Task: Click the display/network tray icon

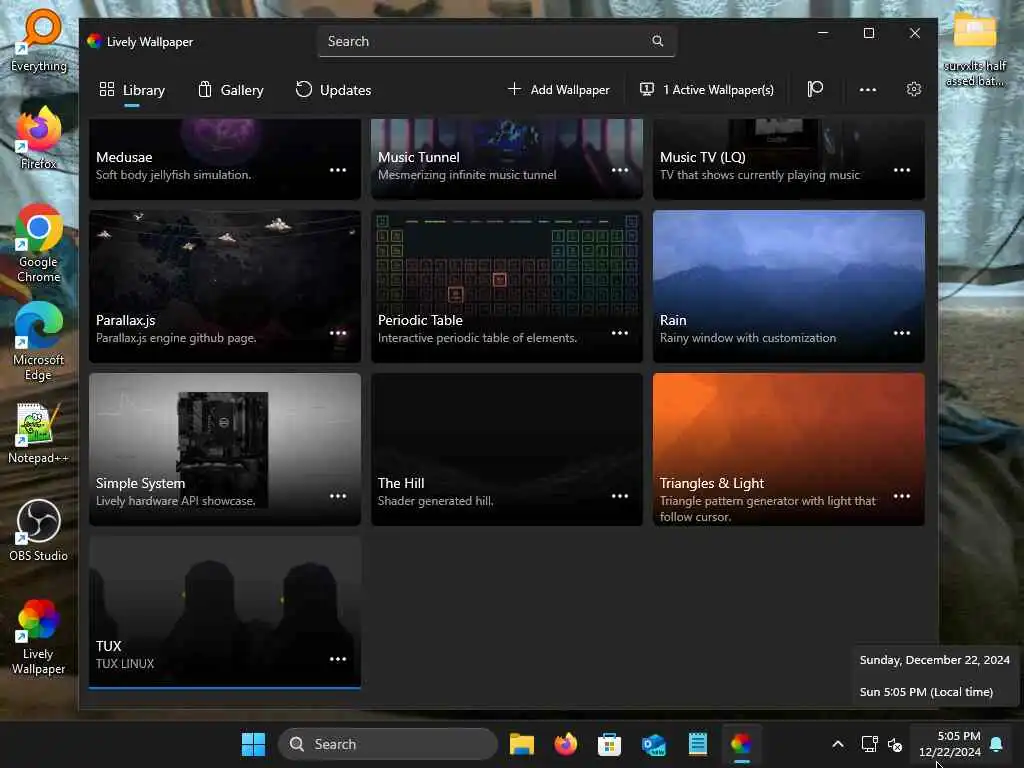Action: click(x=869, y=744)
